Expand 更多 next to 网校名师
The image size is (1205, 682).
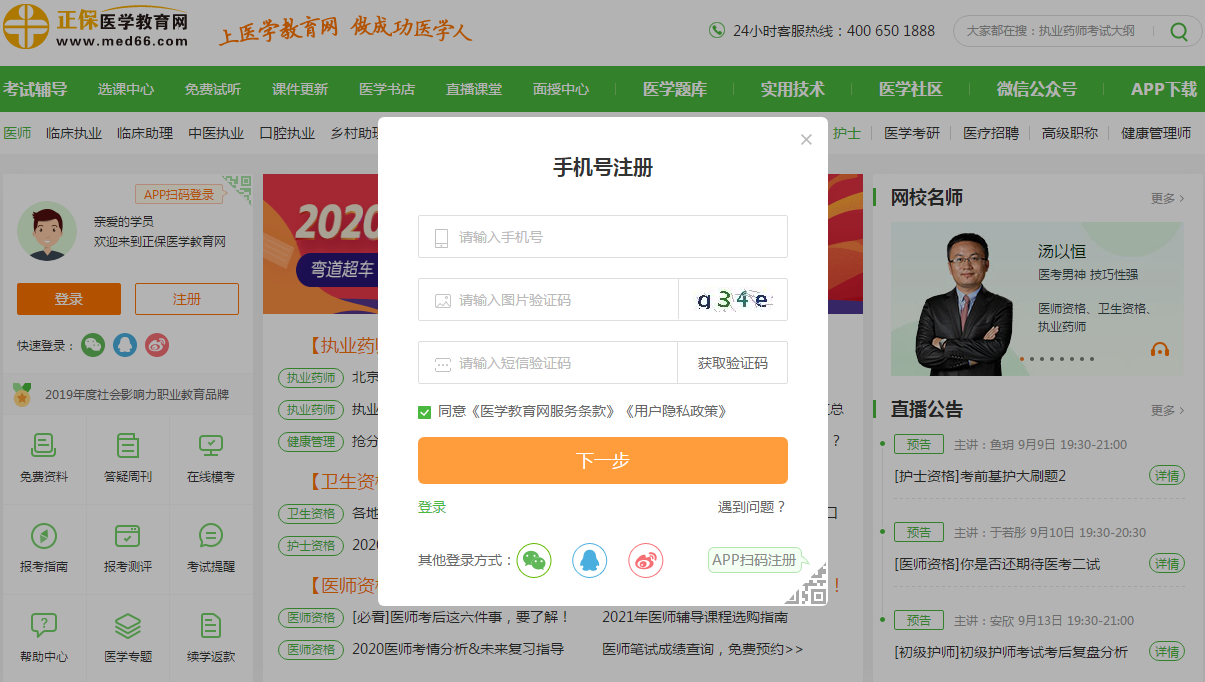(x=1166, y=199)
